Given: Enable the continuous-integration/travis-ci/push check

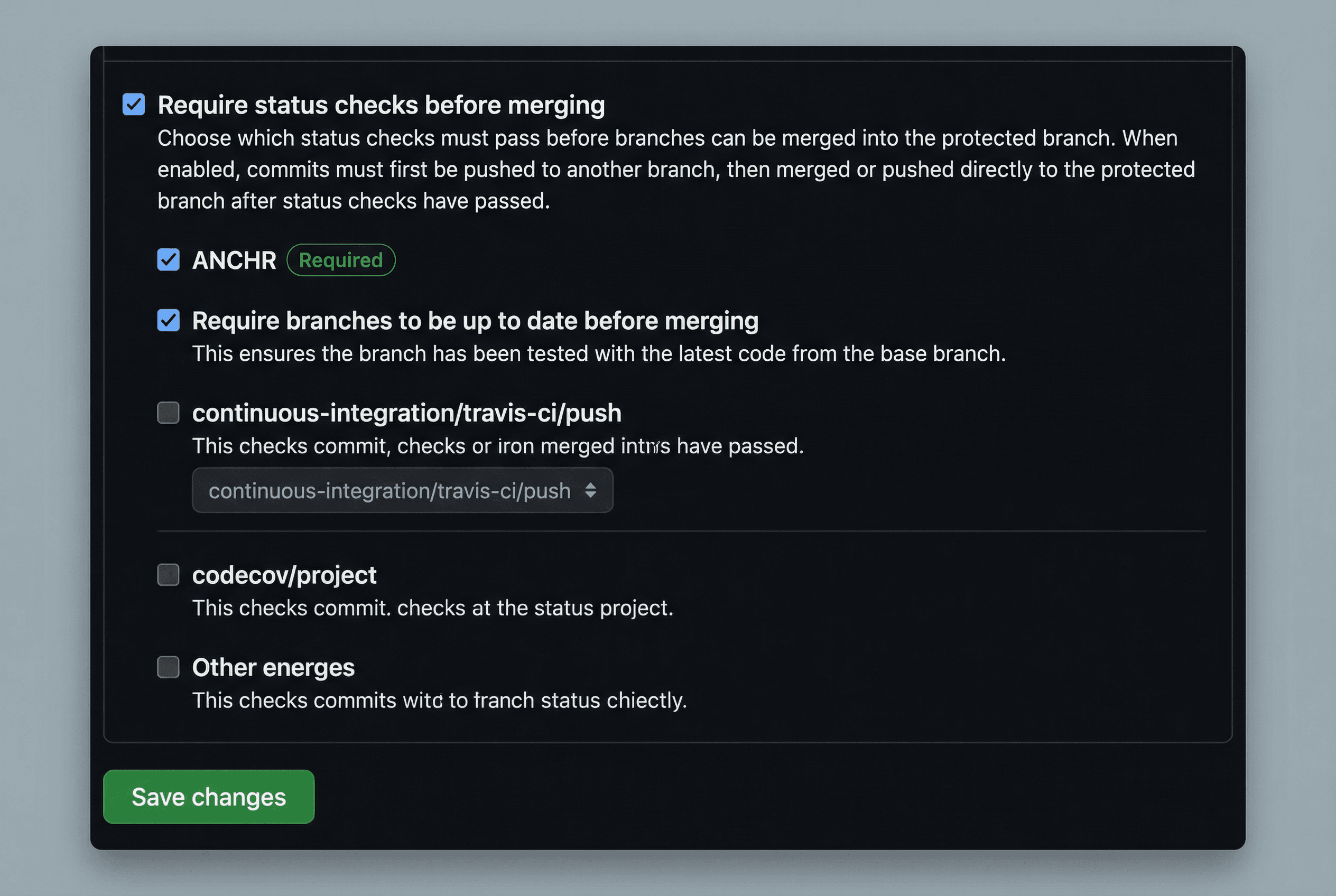Looking at the screenshot, I should [x=168, y=413].
